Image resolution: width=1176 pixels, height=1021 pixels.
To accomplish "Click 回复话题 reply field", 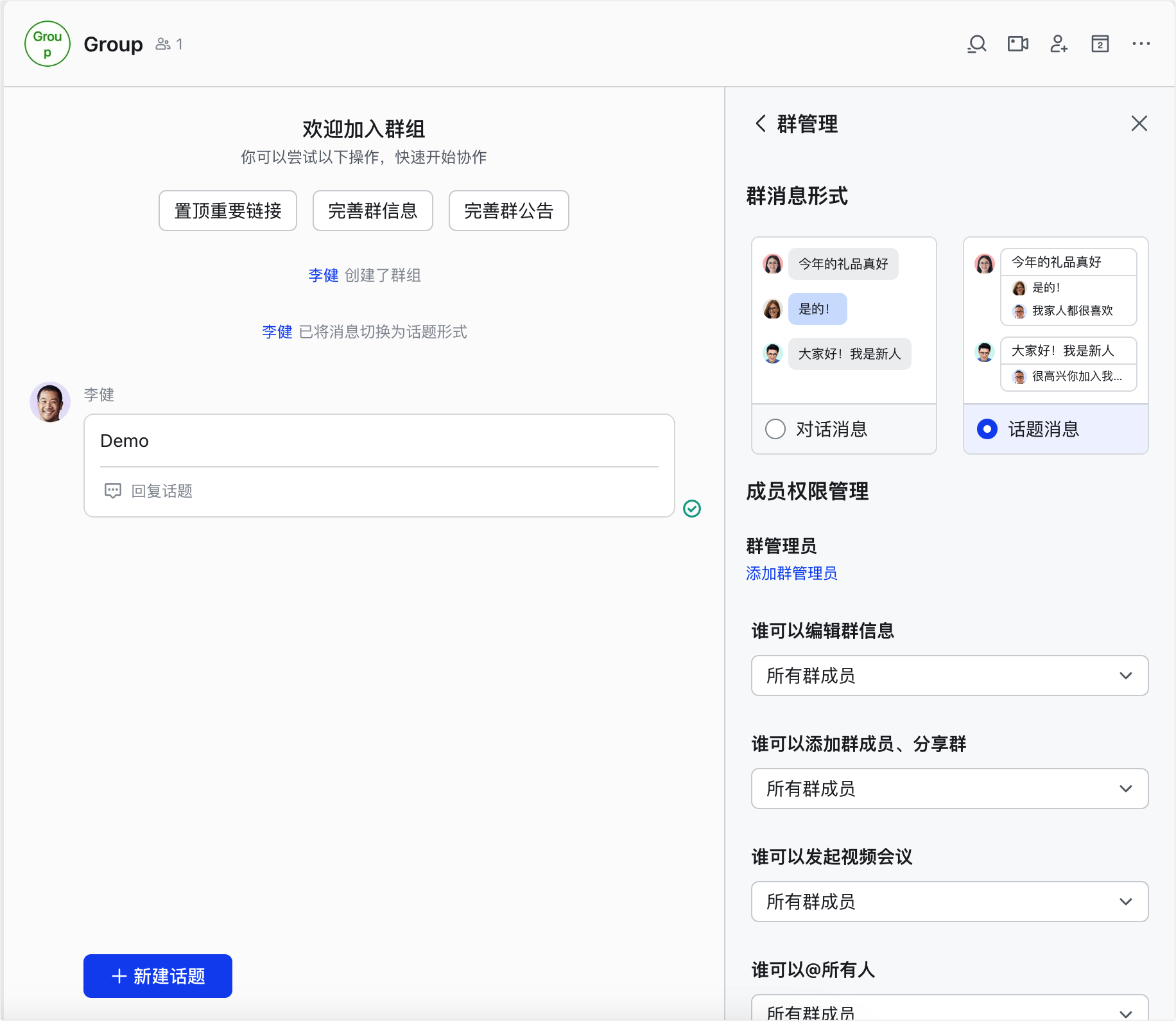I will [379, 491].
